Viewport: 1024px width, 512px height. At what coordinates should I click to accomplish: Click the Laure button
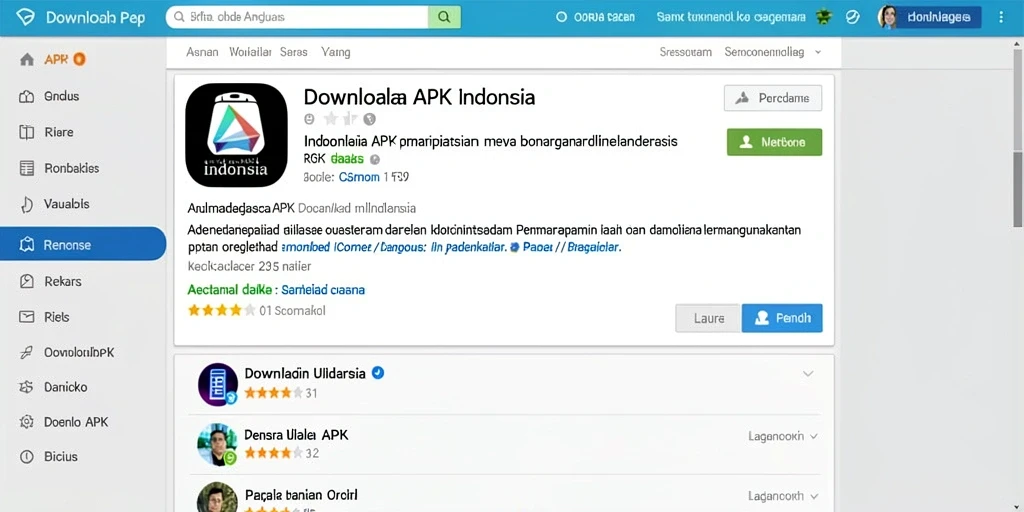(709, 318)
